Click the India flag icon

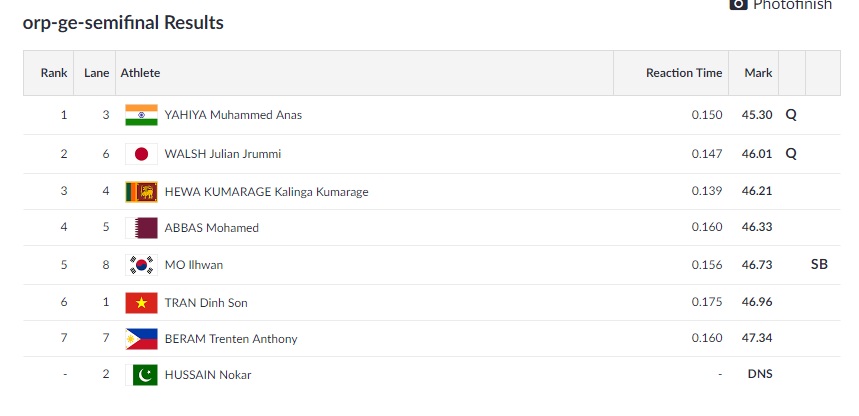(x=141, y=115)
